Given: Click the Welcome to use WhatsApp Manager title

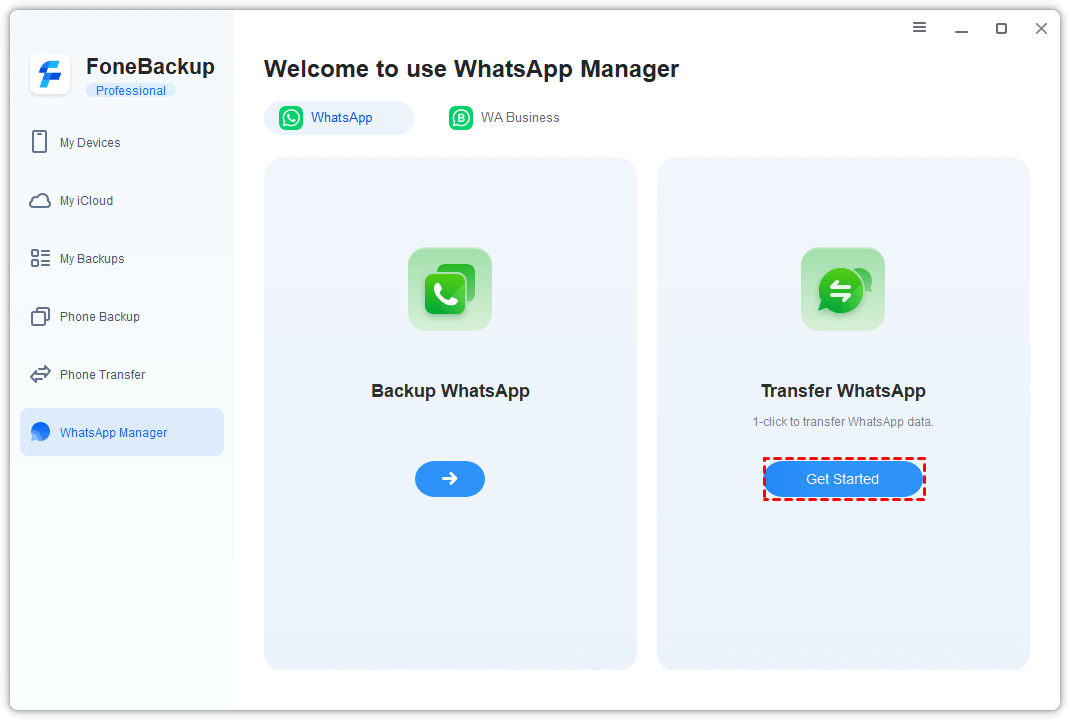Looking at the screenshot, I should (x=472, y=69).
